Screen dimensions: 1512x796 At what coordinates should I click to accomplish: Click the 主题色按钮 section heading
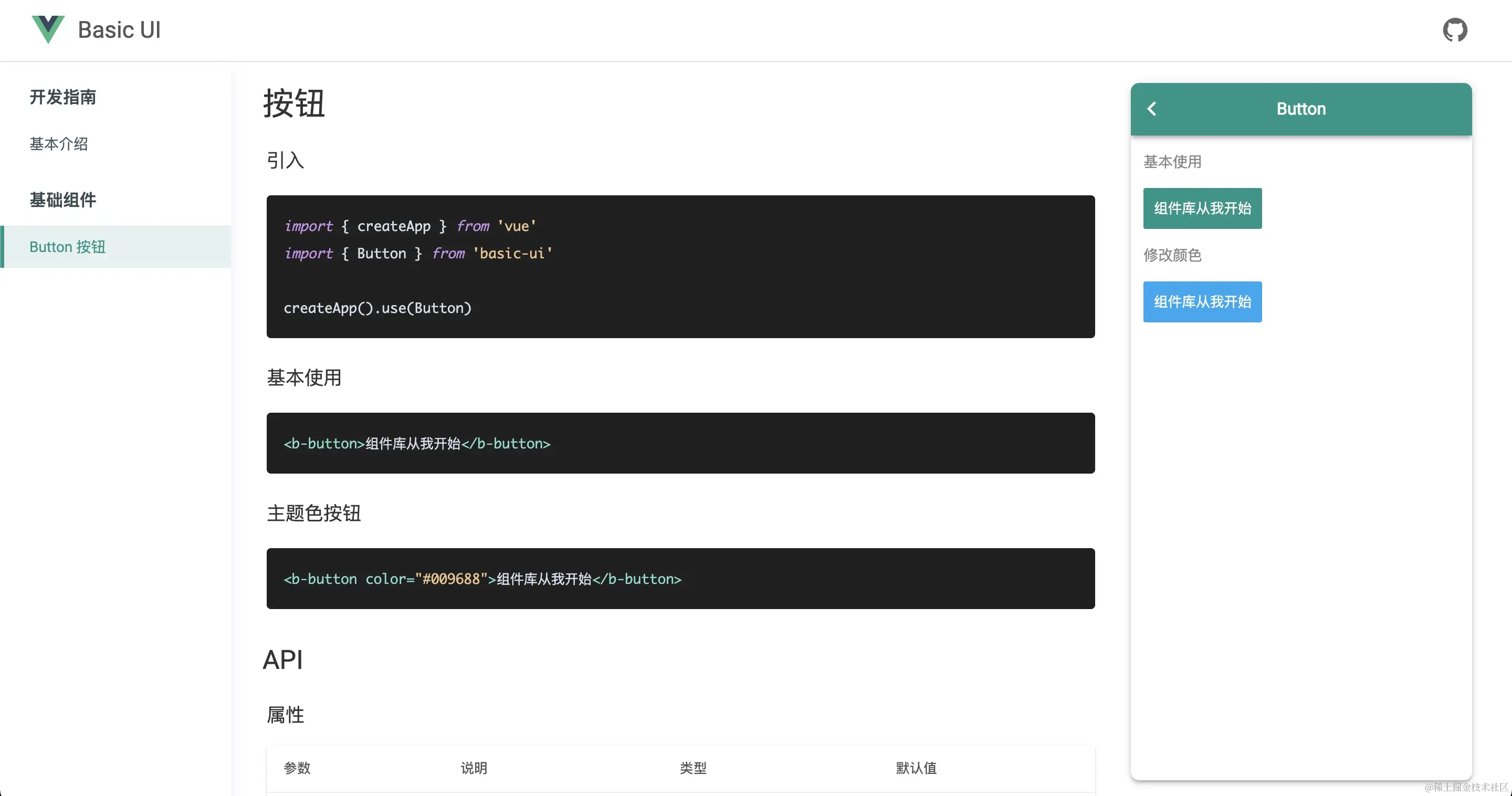pos(313,513)
